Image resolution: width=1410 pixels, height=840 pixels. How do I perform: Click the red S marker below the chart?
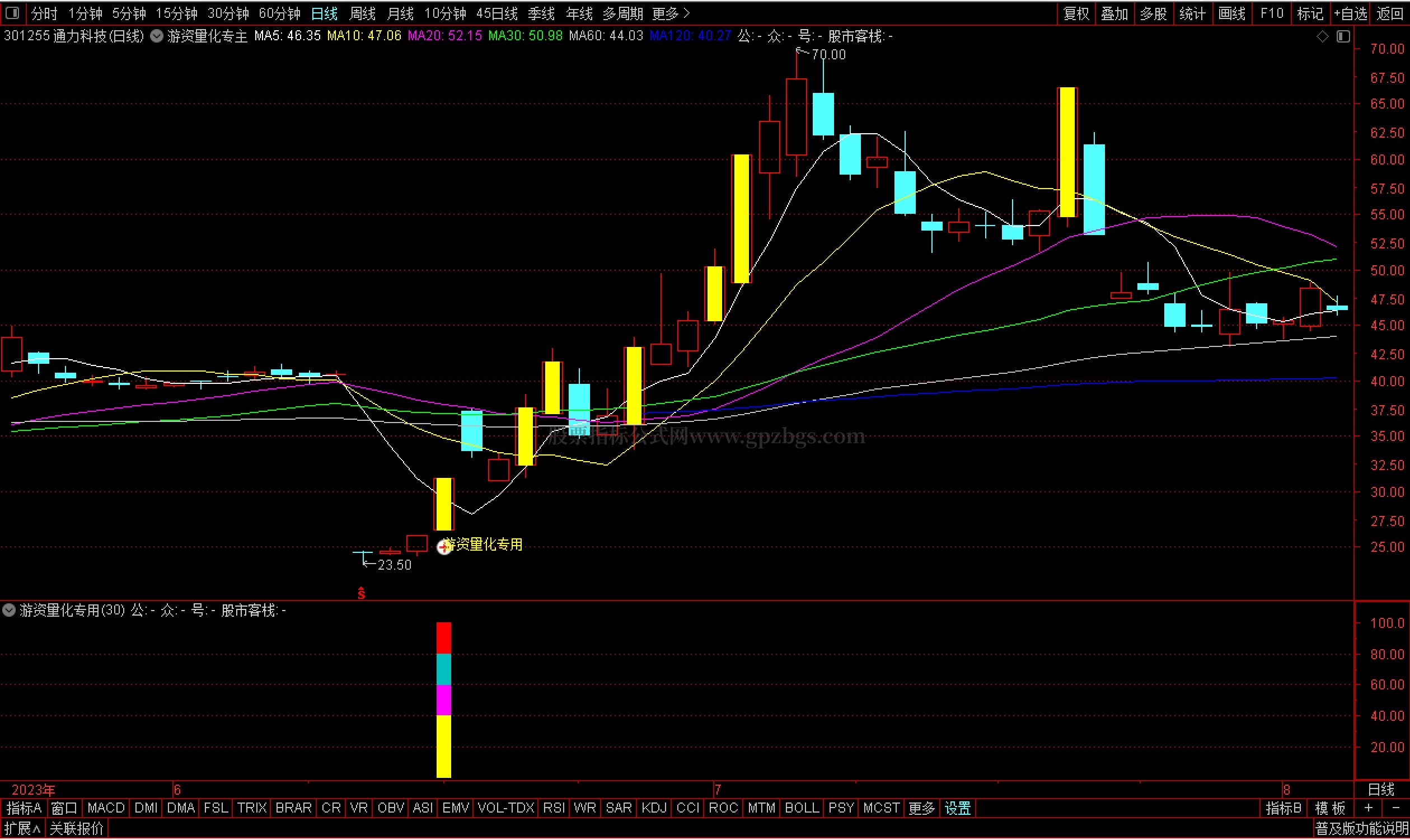(362, 593)
